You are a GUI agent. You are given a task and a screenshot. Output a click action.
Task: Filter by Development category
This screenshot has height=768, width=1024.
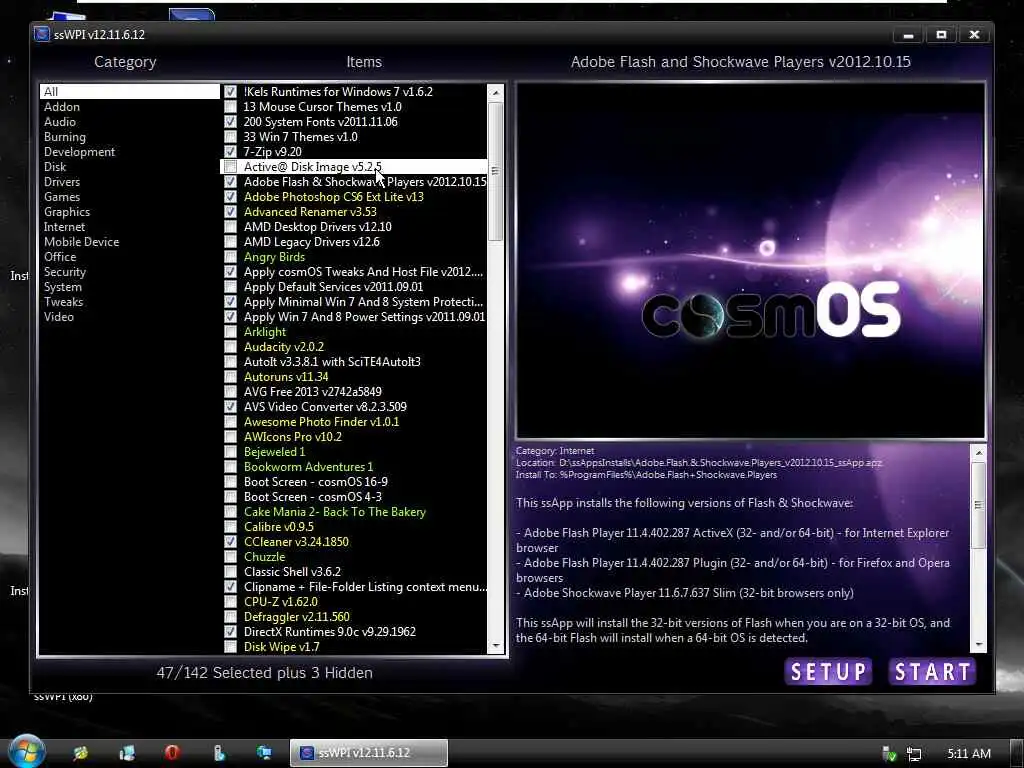(79, 152)
